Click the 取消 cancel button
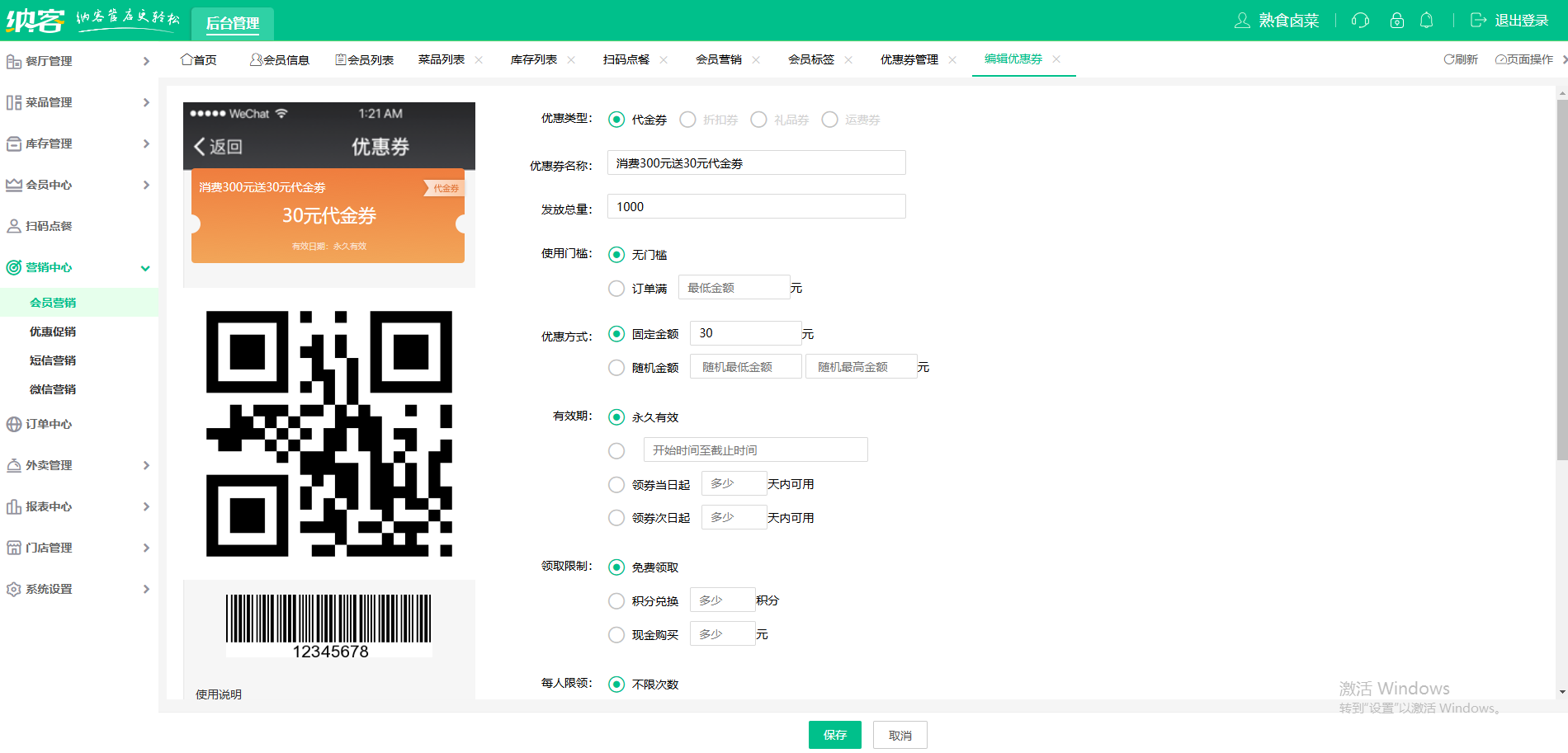Image resolution: width=1568 pixels, height=753 pixels. pyautogui.click(x=900, y=735)
